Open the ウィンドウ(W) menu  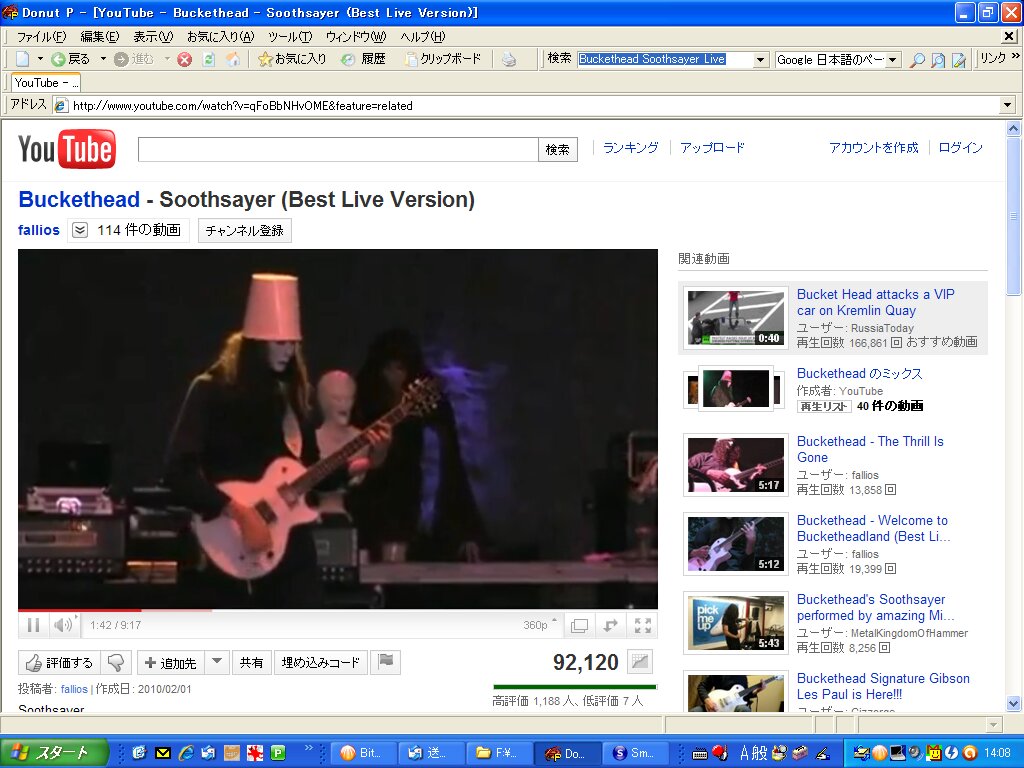click(x=356, y=37)
